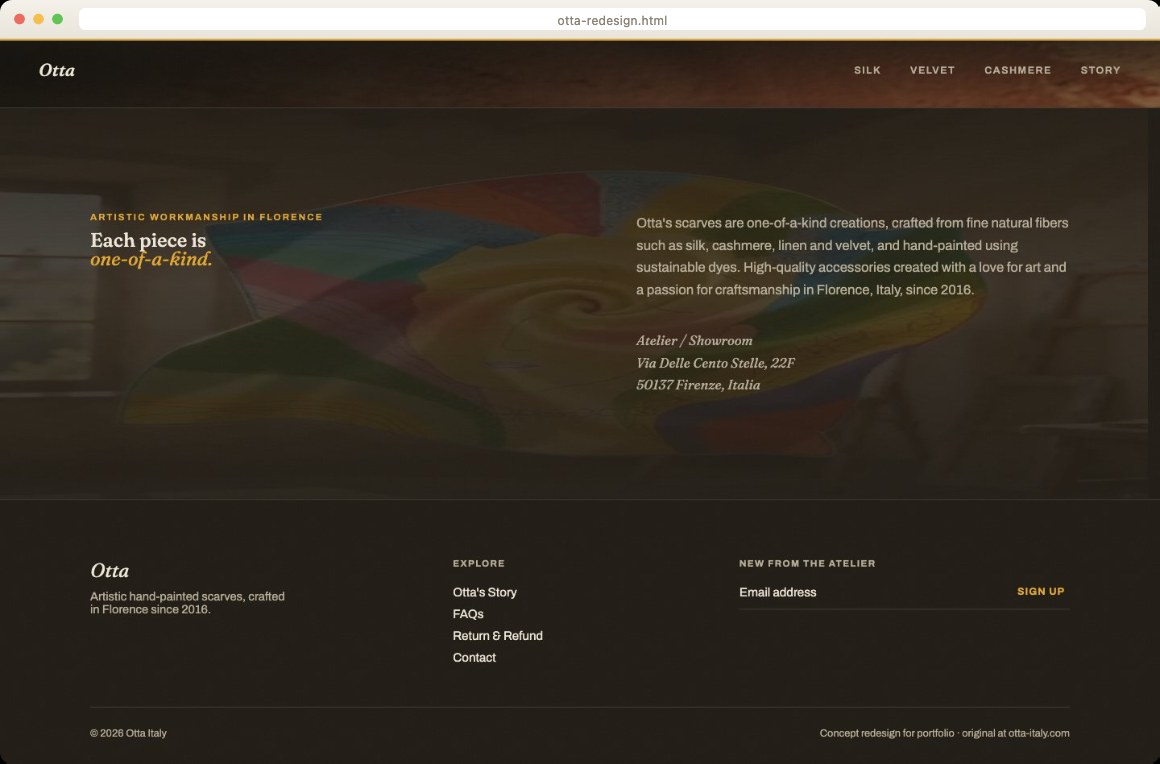Go to the Cashmere navigation item
1160x764 pixels.
click(1017, 70)
